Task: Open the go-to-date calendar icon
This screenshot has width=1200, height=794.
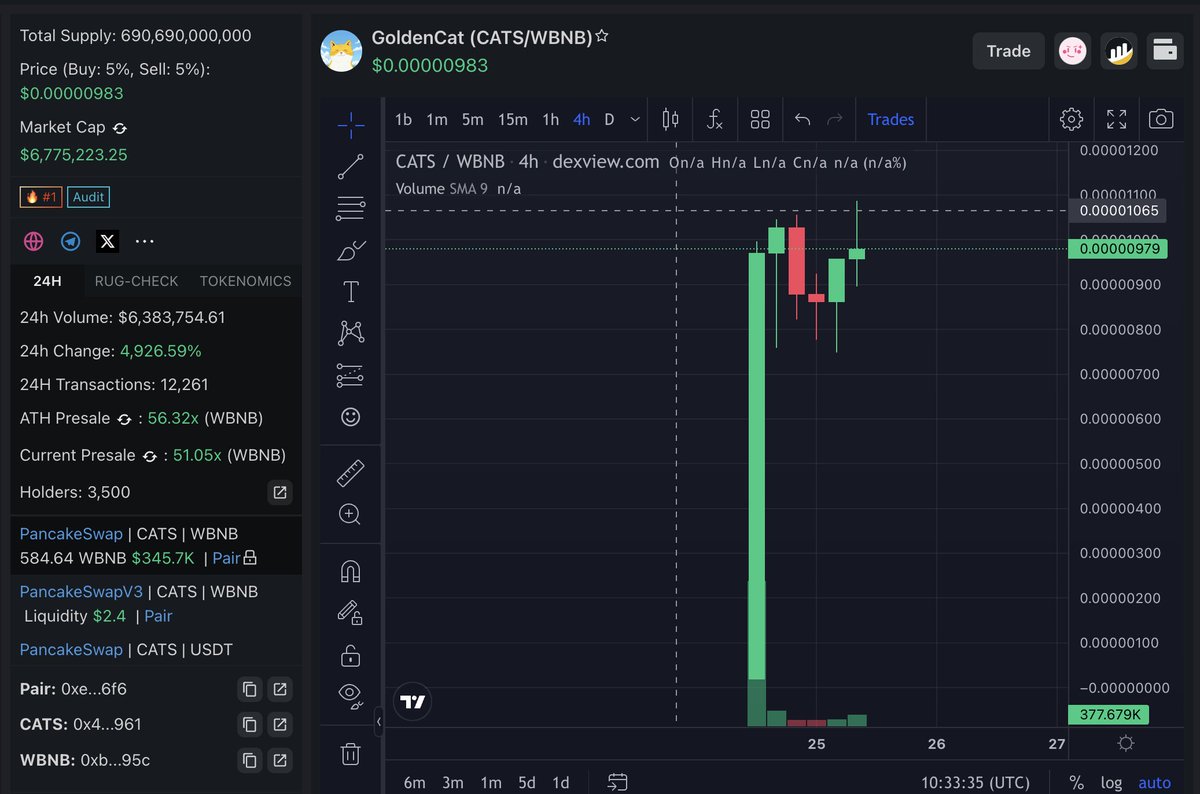Action: [617, 782]
